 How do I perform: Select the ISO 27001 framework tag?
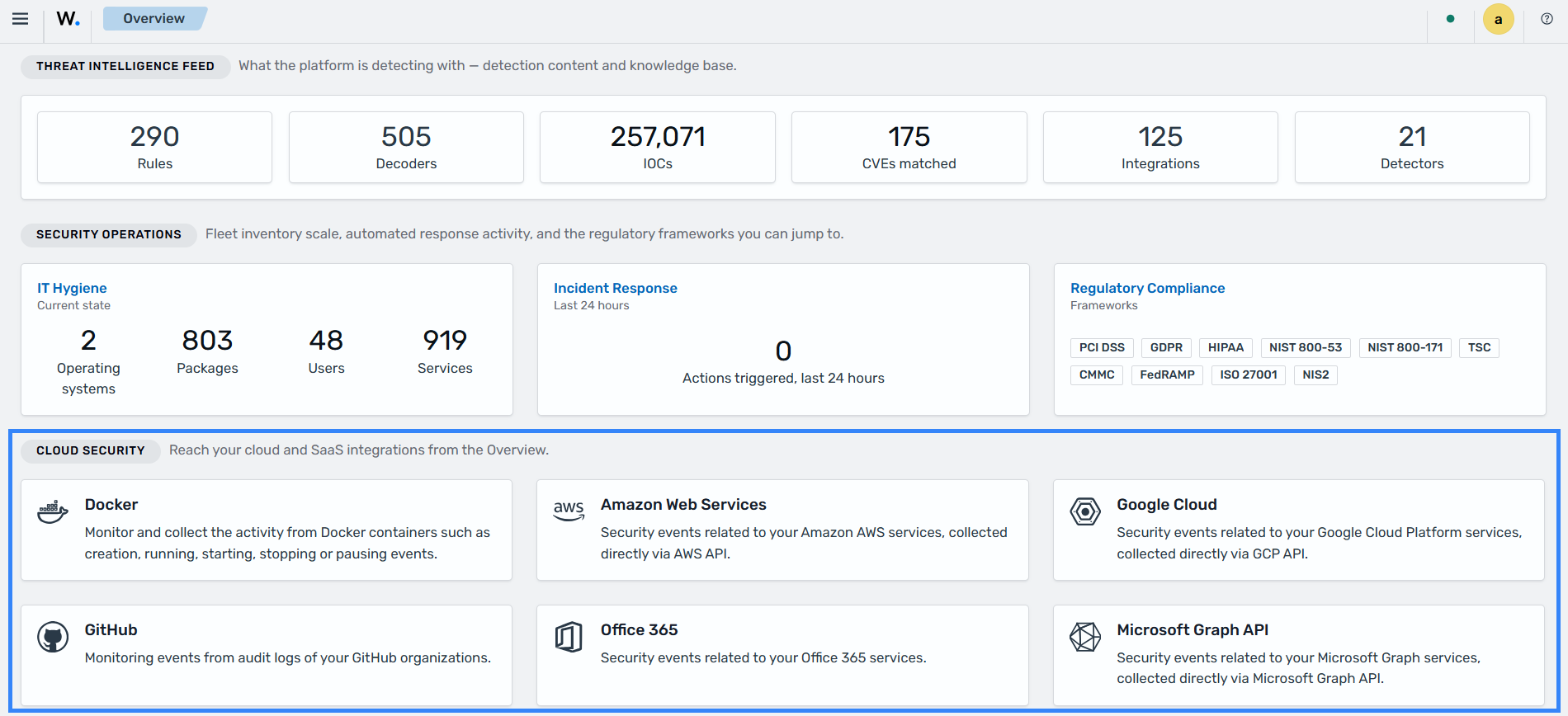click(1249, 375)
